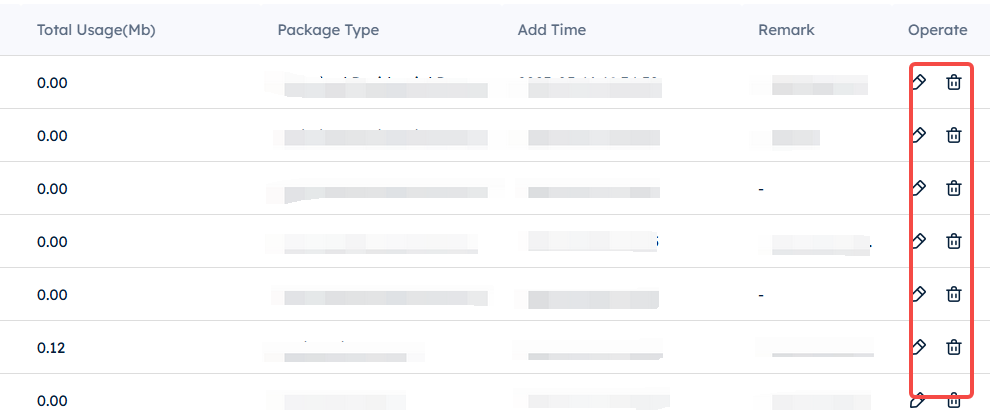990x410 pixels.
Task: Select the 0.12 total usage cell
Action: [51, 347]
